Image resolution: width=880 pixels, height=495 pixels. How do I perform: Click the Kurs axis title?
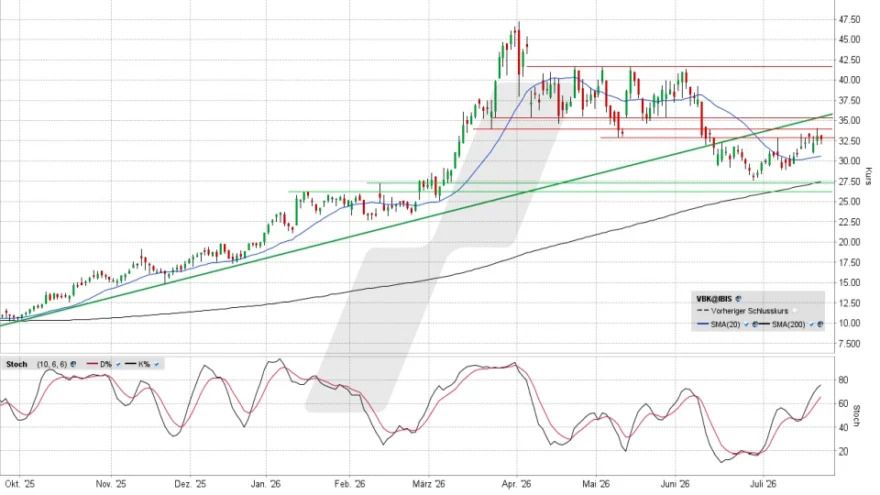tap(868, 176)
